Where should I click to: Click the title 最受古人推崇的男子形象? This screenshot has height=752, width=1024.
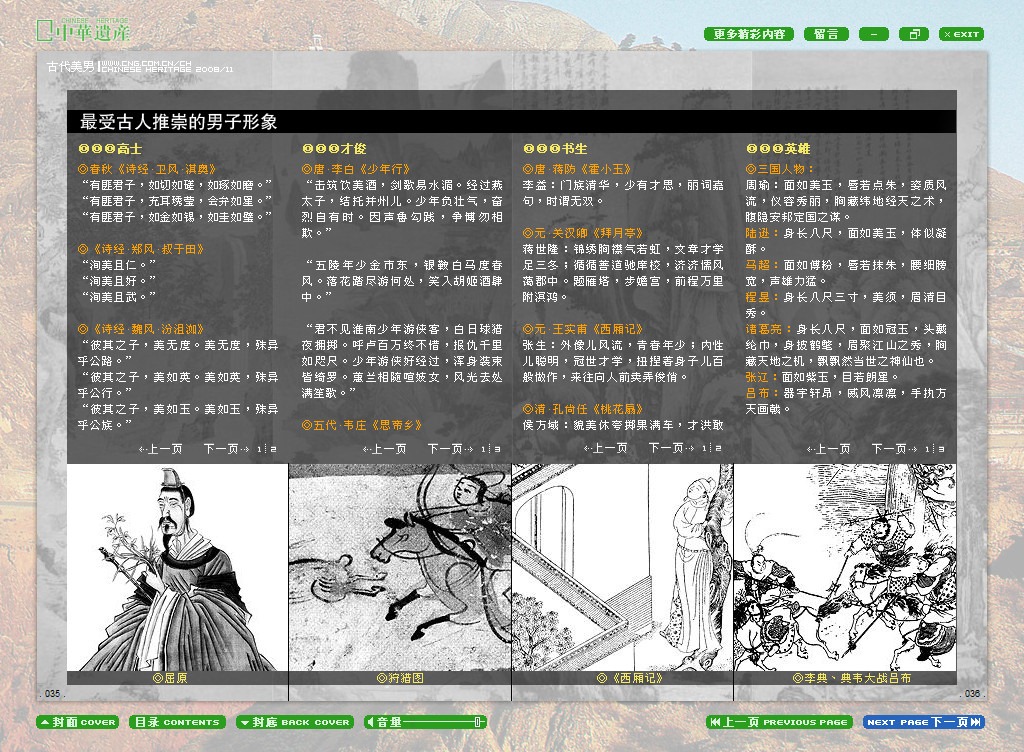coord(178,121)
